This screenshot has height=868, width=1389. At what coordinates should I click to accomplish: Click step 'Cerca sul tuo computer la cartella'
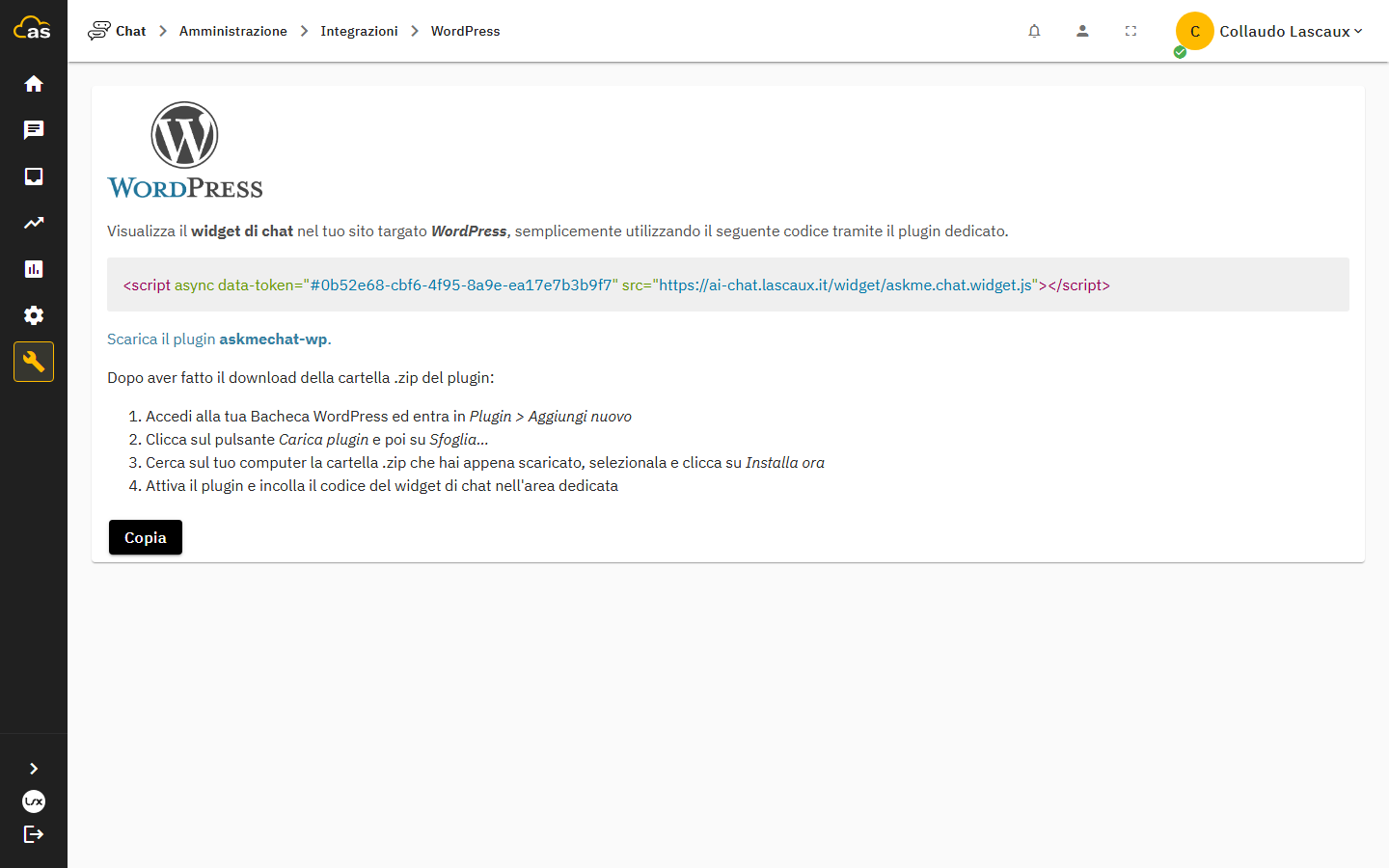pos(485,462)
